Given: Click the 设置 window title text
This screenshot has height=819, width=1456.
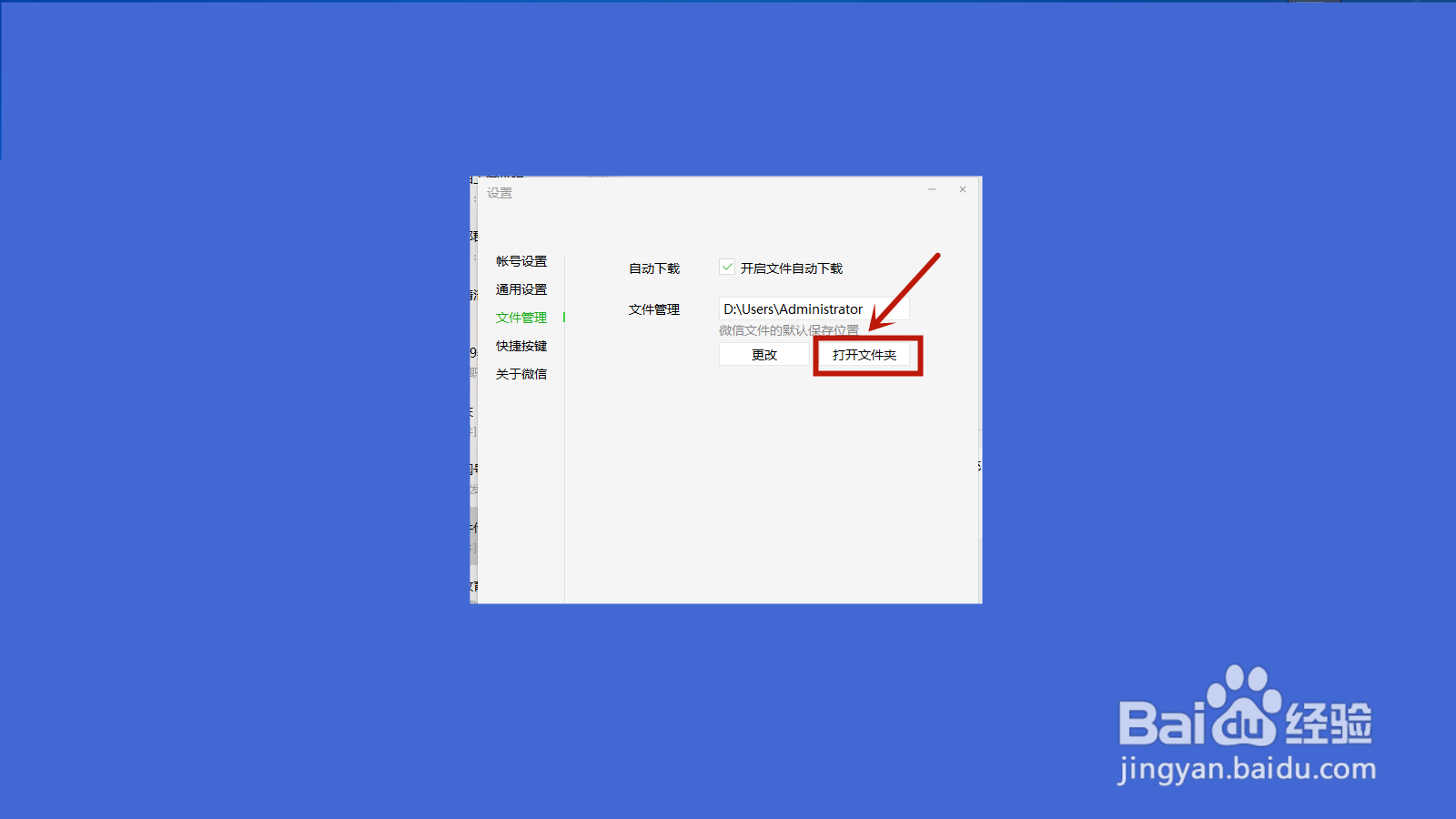Looking at the screenshot, I should pyautogui.click(x=501, y=192).
